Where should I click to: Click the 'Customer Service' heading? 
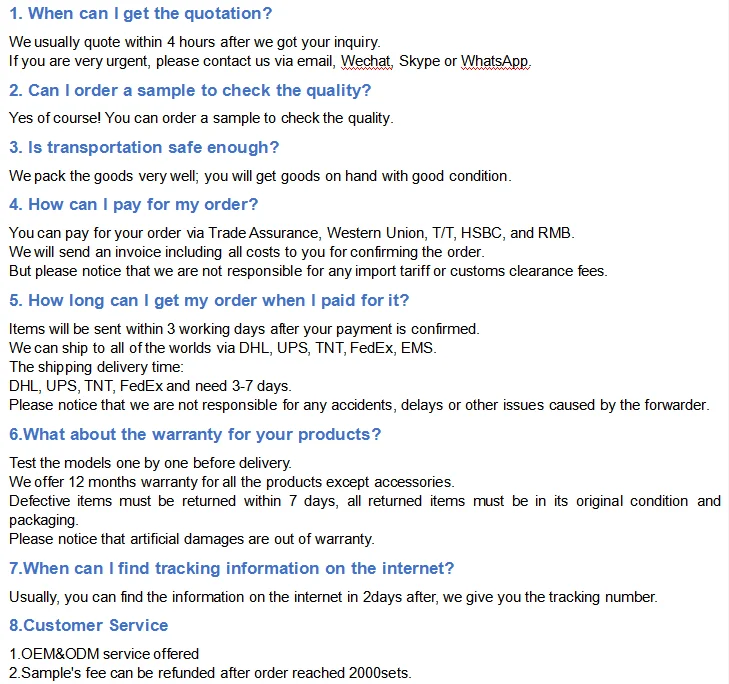tap(89, 625)
